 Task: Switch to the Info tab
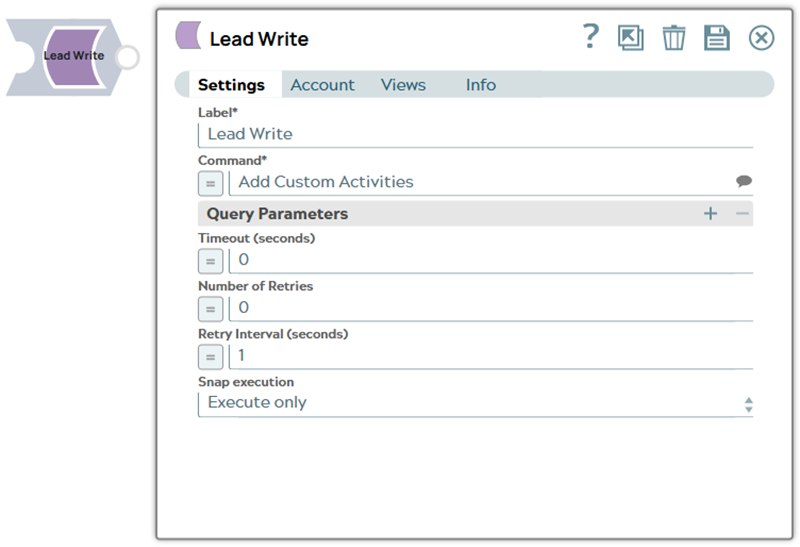pos(481,85)
